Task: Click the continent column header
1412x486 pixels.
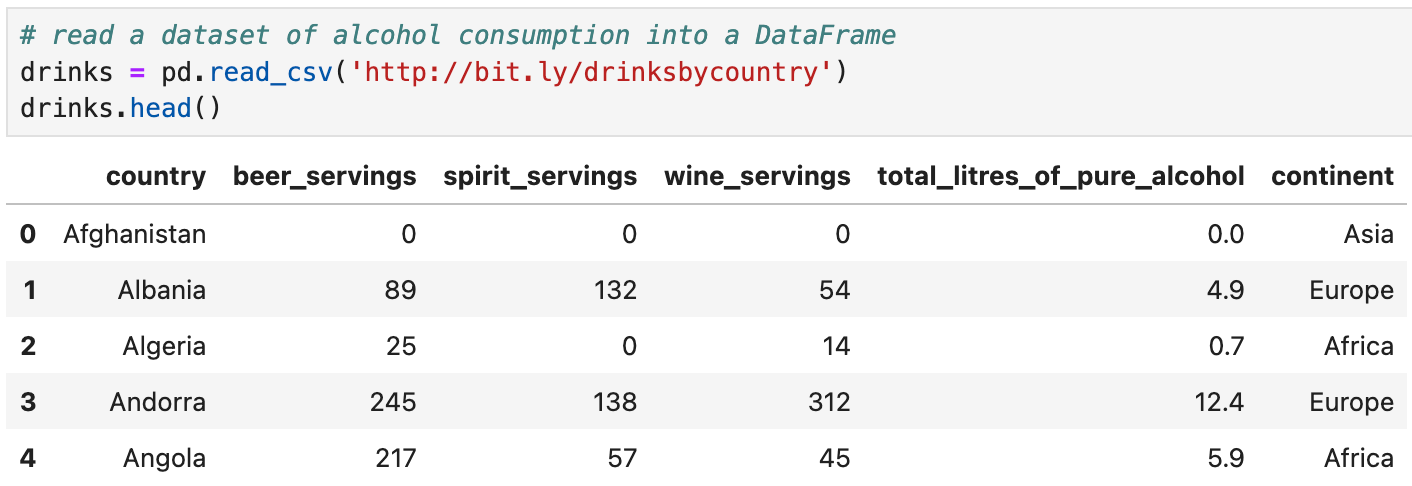Action: (x=1332, y=177)
